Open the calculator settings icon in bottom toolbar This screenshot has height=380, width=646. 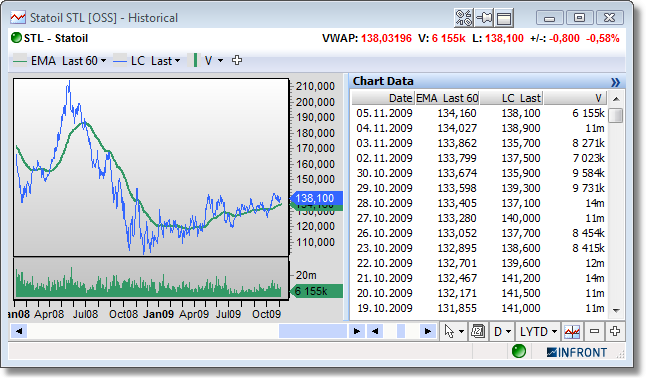478,331
